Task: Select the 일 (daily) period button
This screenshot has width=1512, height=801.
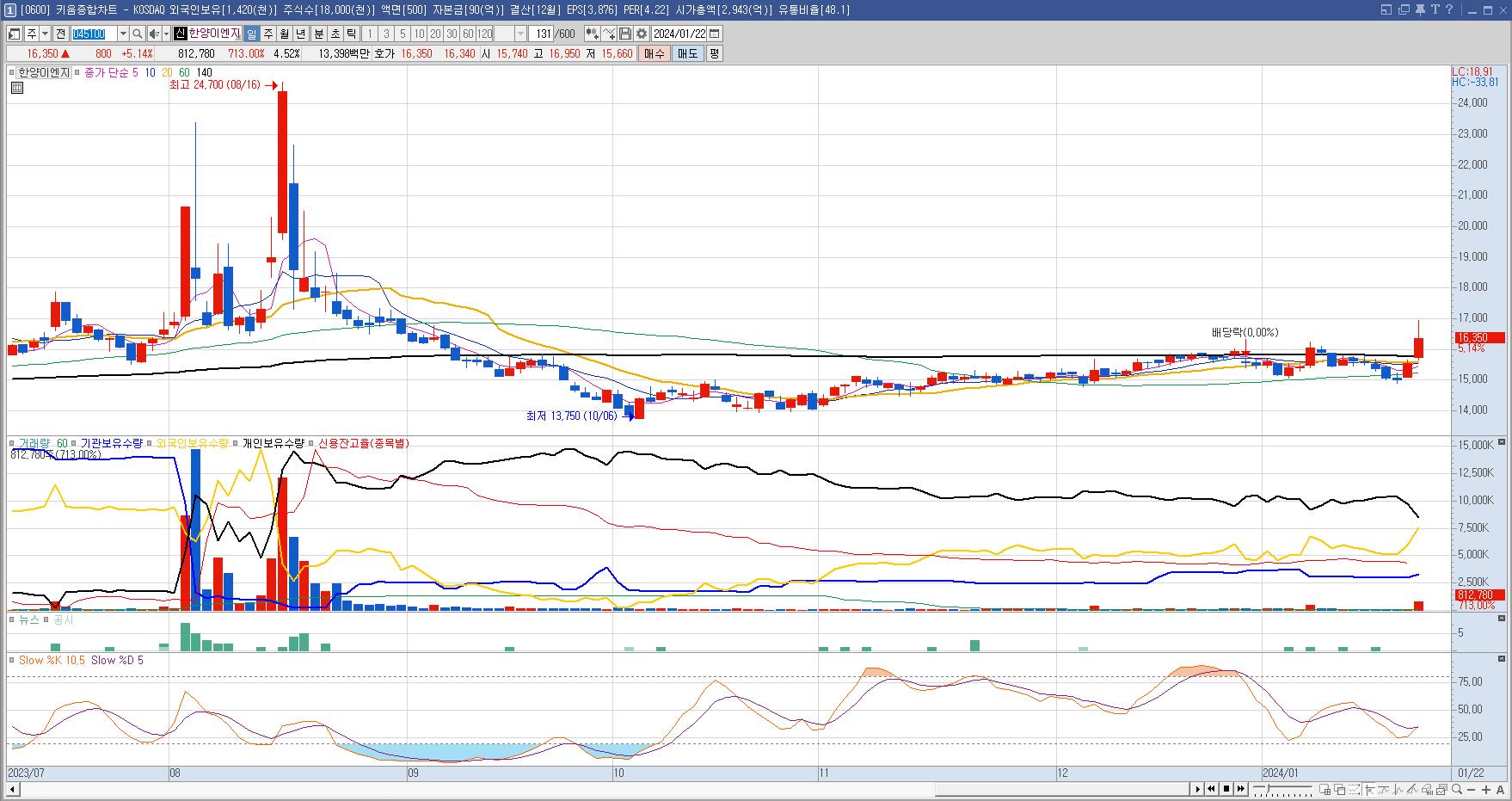Action: tap(251, 34)
